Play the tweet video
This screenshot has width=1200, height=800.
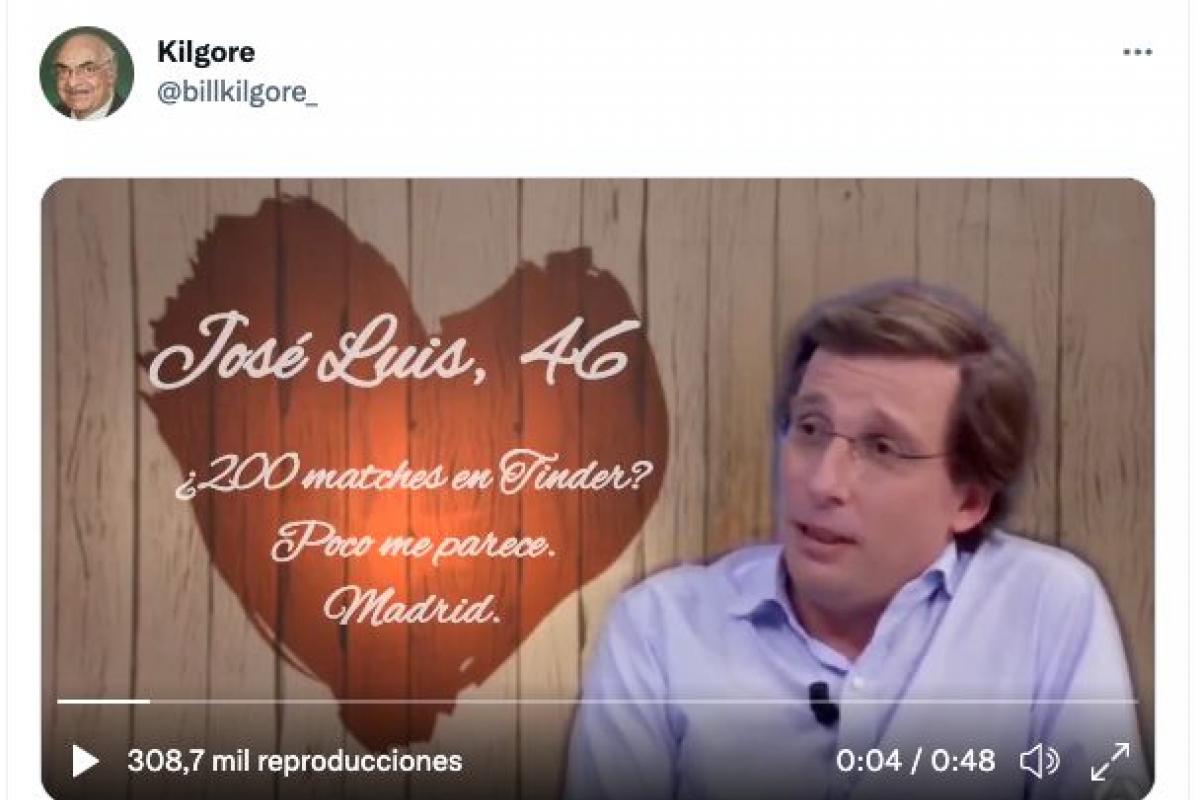click(85, 762)
